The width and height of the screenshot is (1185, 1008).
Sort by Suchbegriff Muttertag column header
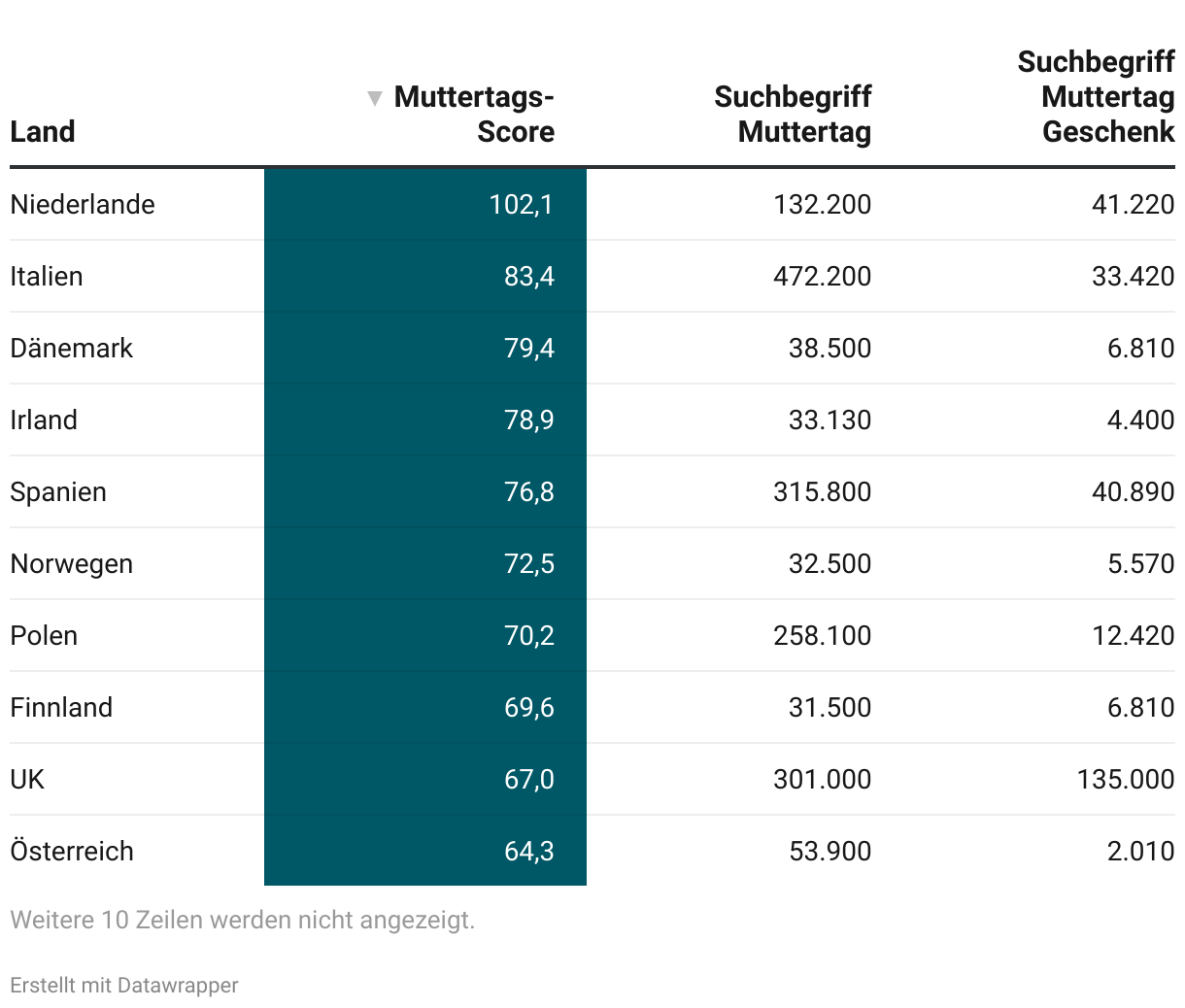coord(793,115)
